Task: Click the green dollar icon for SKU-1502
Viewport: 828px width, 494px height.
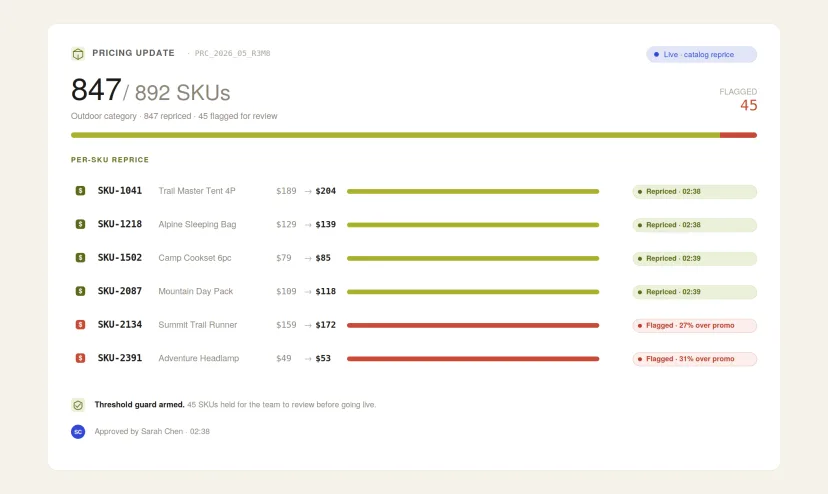Action: pos(80,257)
